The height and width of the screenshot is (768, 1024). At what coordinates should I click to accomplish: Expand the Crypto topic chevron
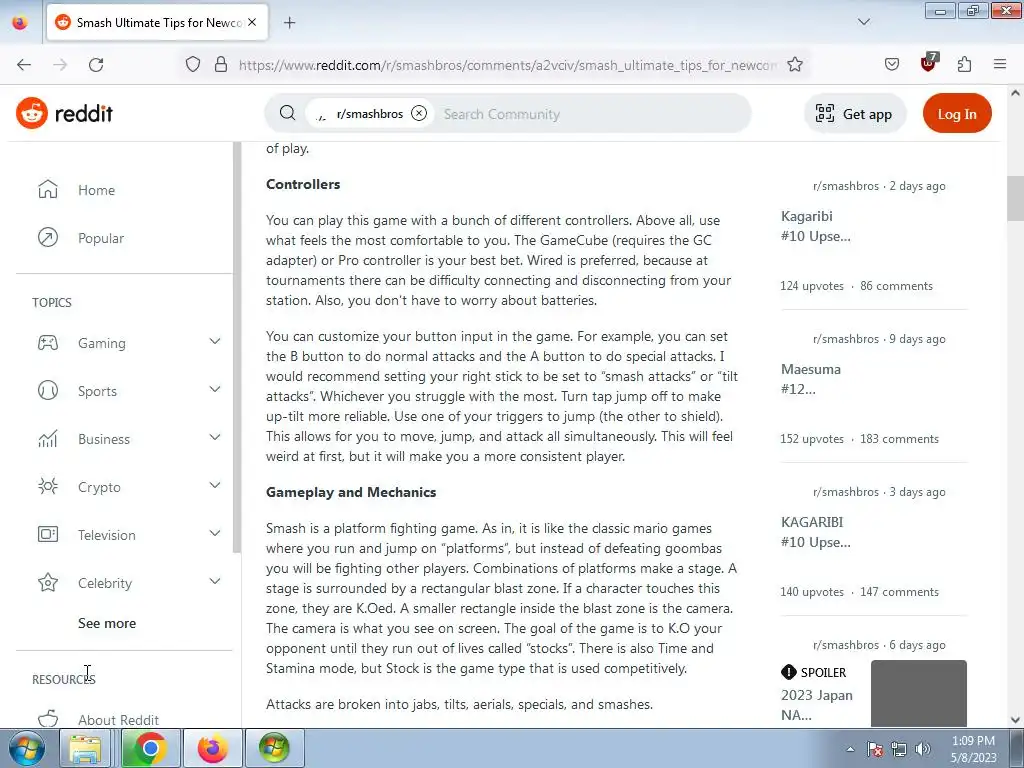coord(215,485)
